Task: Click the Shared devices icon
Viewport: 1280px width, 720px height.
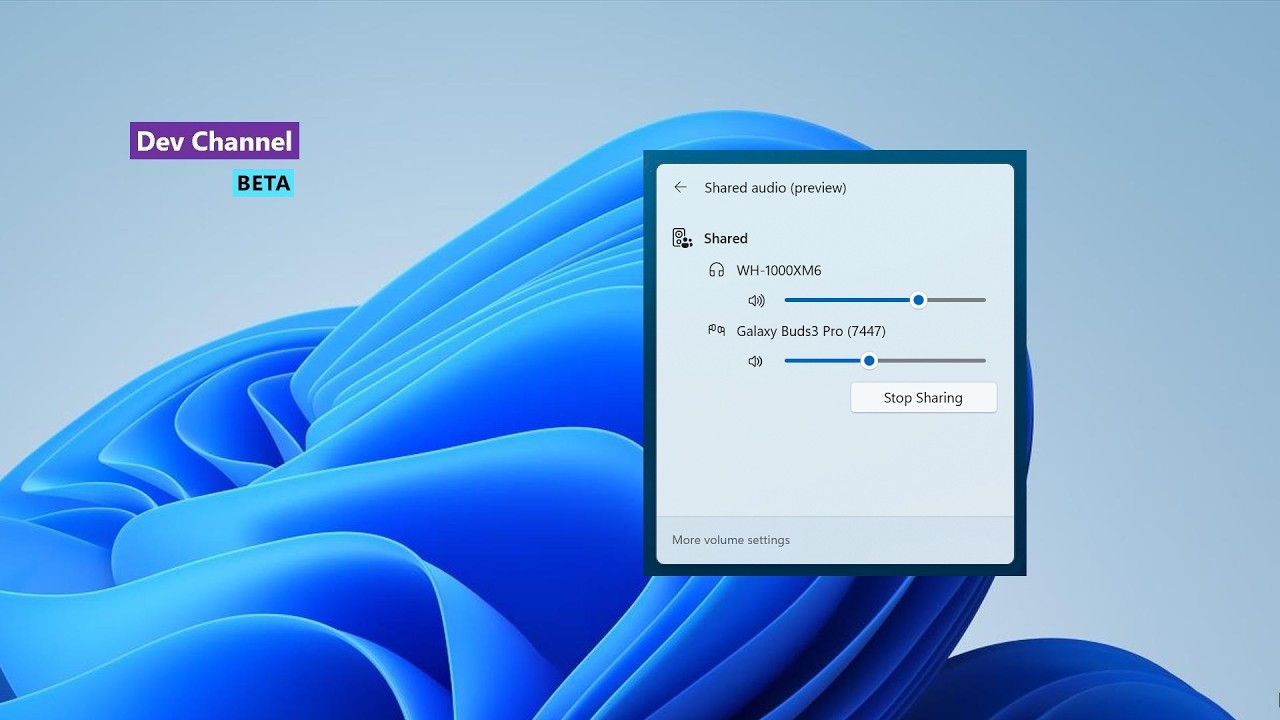Action: 682,238
